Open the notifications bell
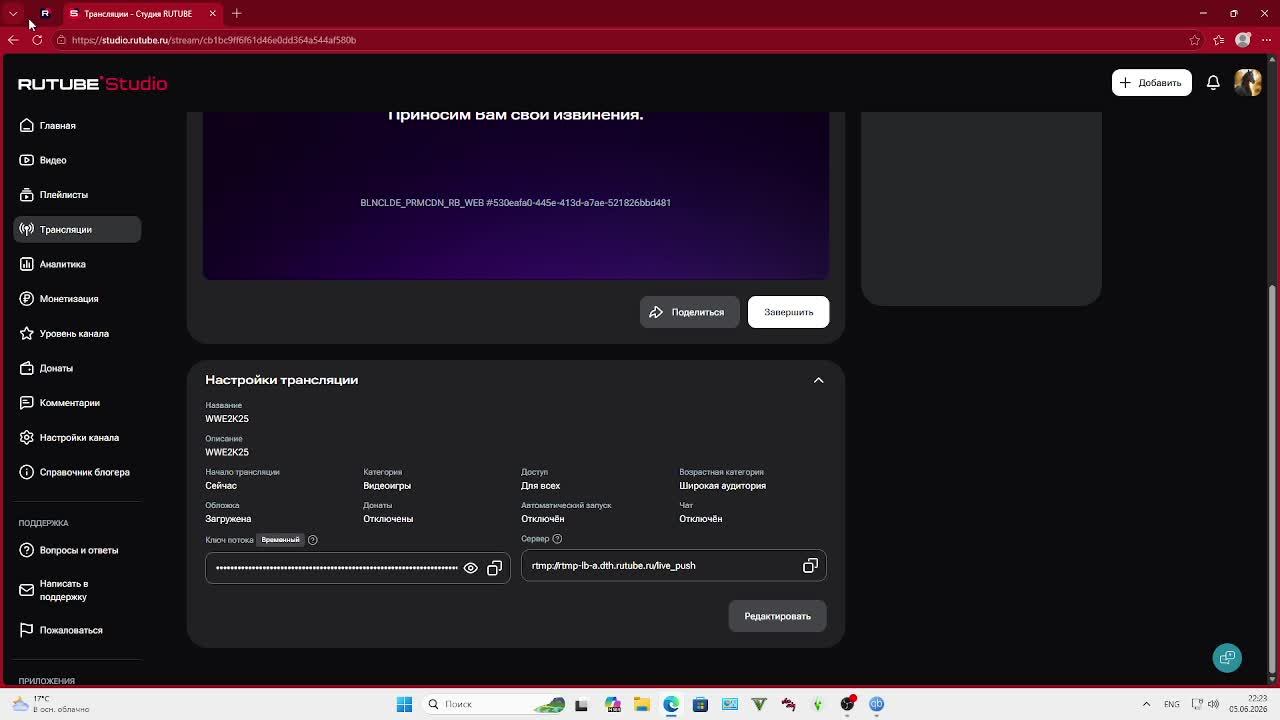Screen dimensions: 1280x720 (1213, 83)
